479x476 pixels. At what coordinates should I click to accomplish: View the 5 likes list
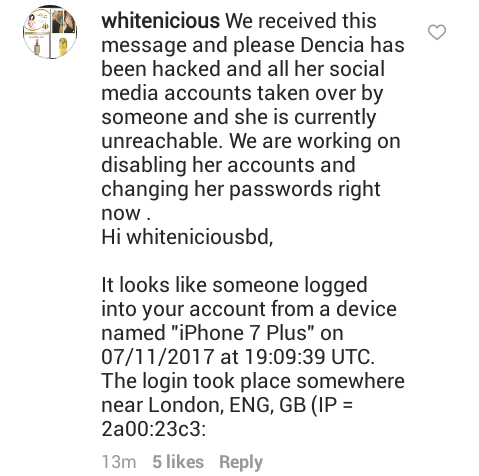click(x=178, y=462)
